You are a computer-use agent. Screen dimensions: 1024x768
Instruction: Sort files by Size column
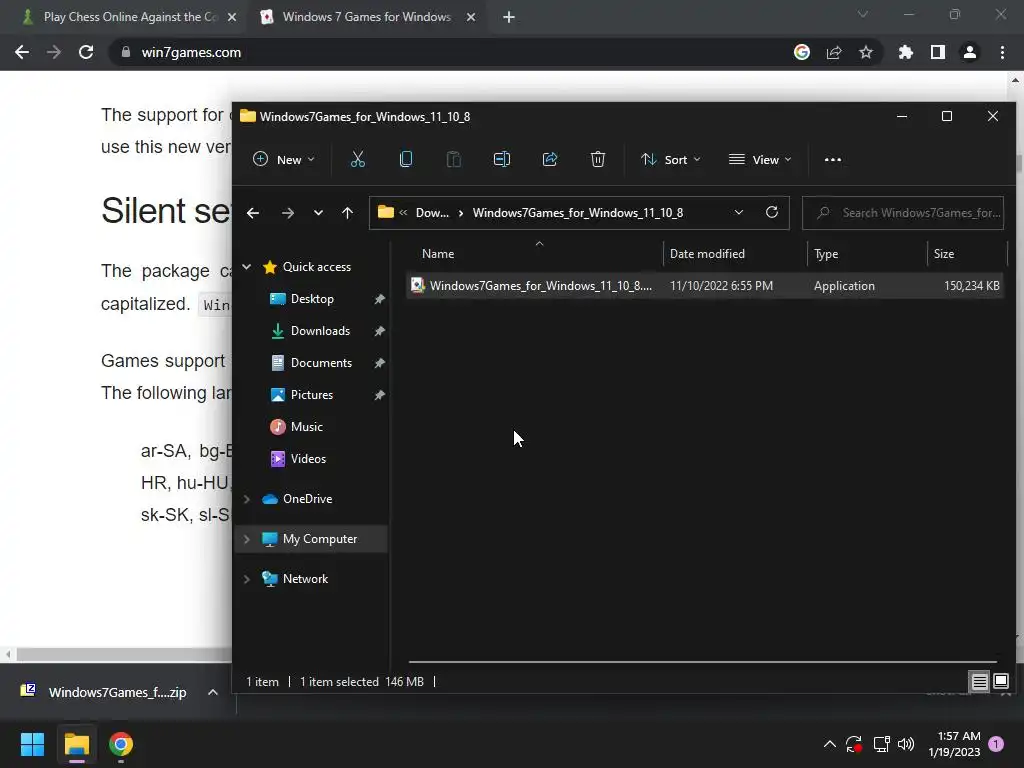[x=944, y=253]
